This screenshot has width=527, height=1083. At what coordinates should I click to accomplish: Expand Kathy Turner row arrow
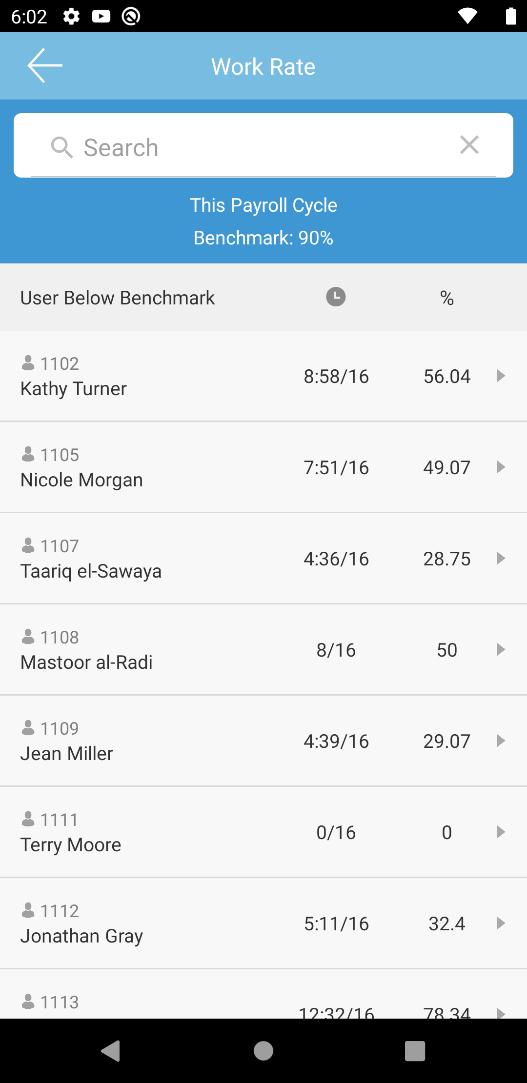501,376
